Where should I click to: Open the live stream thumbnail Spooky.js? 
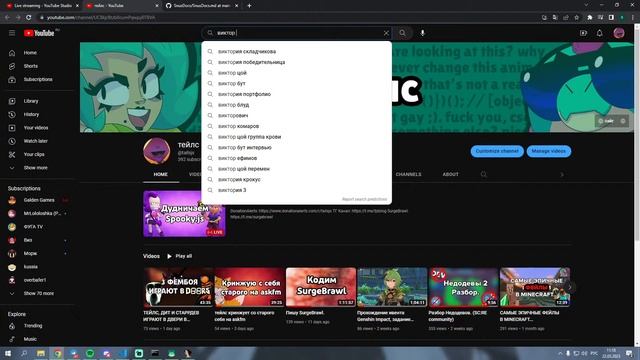[184, 213]
